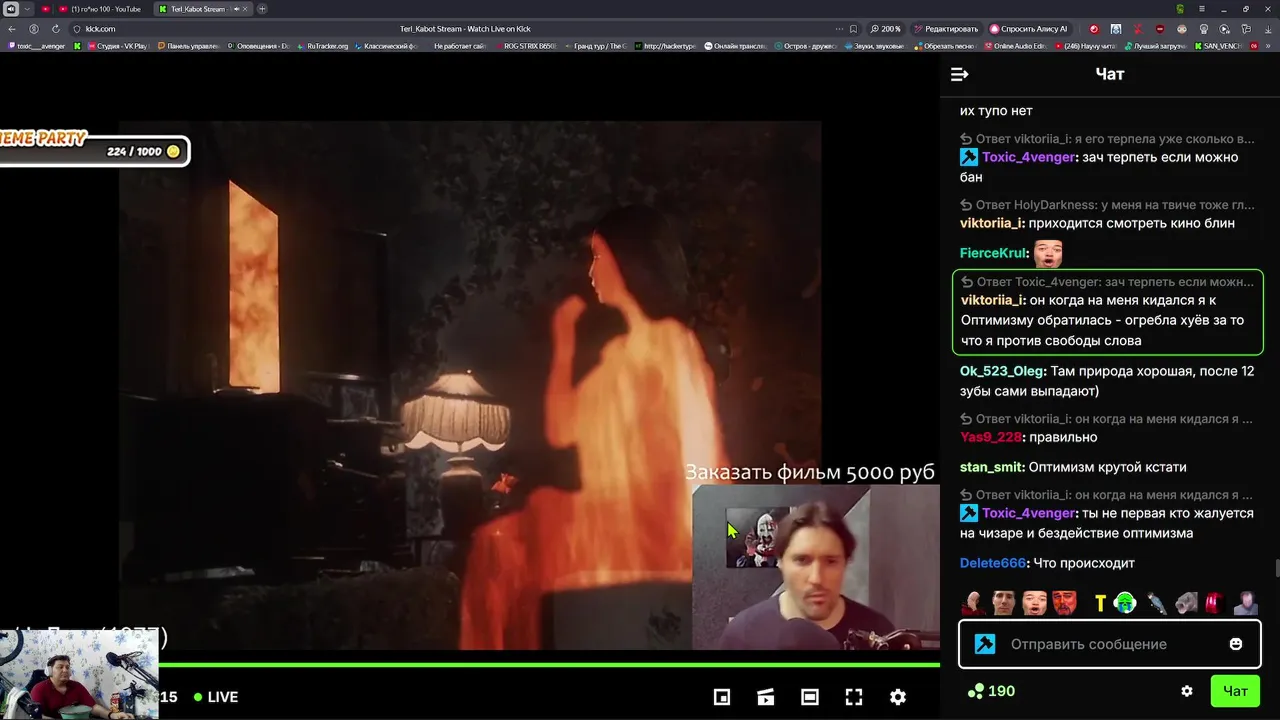Select the bird emote in the quick bar
1280x720 pixels.
click(1155, 603)
